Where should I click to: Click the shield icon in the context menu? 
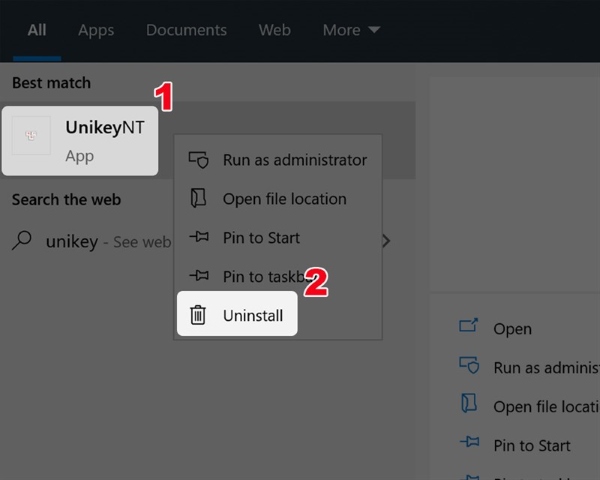[199, 160]
